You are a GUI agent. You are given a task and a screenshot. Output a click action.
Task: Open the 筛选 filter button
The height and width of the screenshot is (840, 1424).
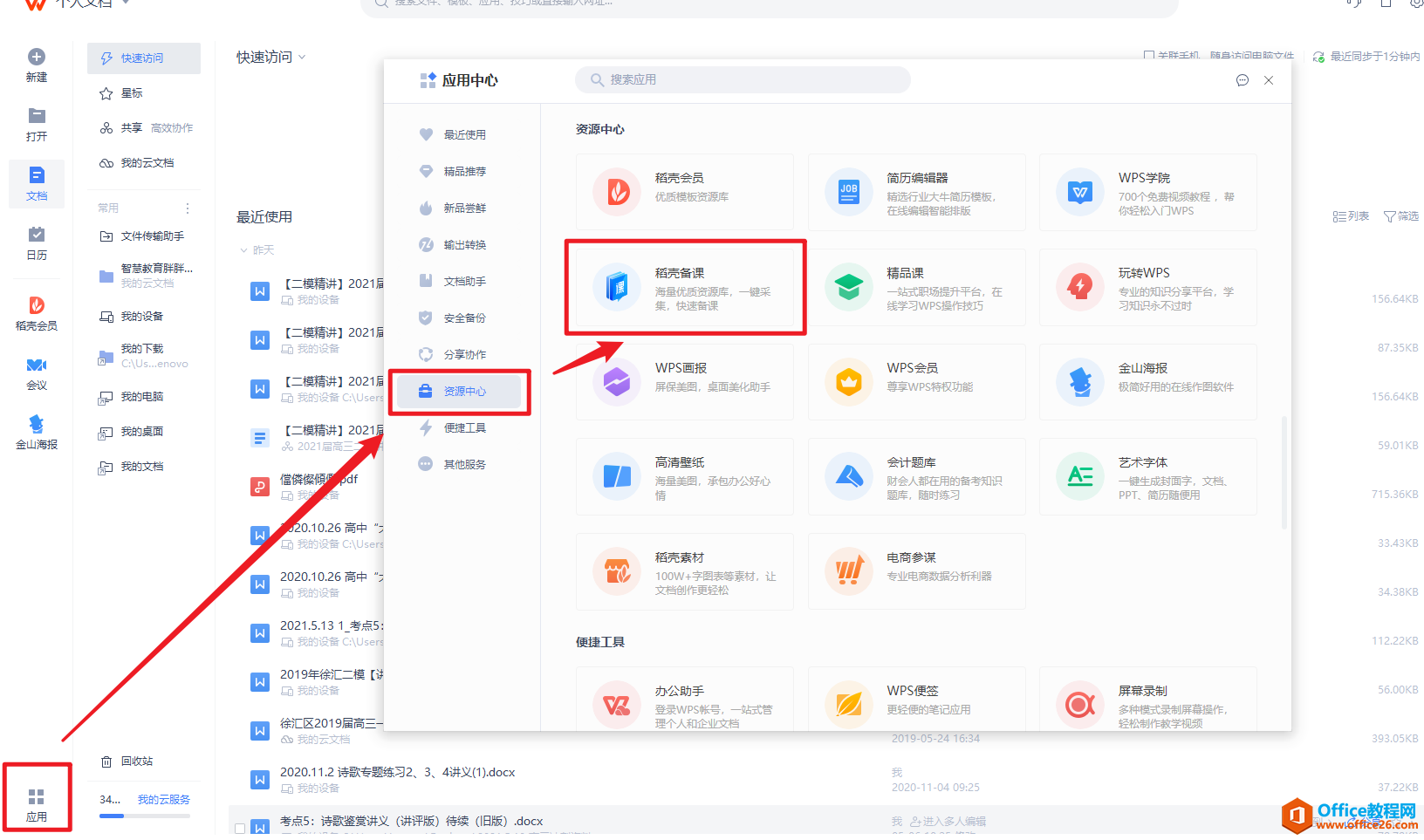click(1401, 216)
